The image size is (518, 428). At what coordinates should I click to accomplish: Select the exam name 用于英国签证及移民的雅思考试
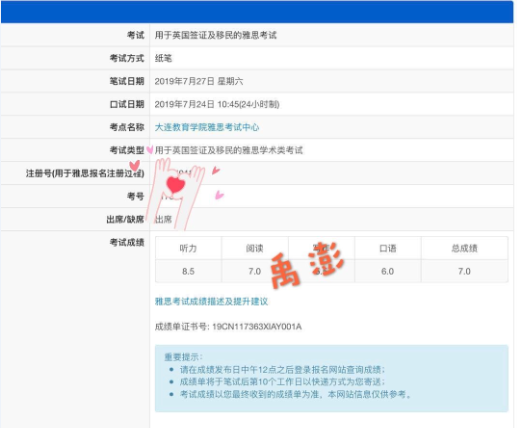click(216, 35)
